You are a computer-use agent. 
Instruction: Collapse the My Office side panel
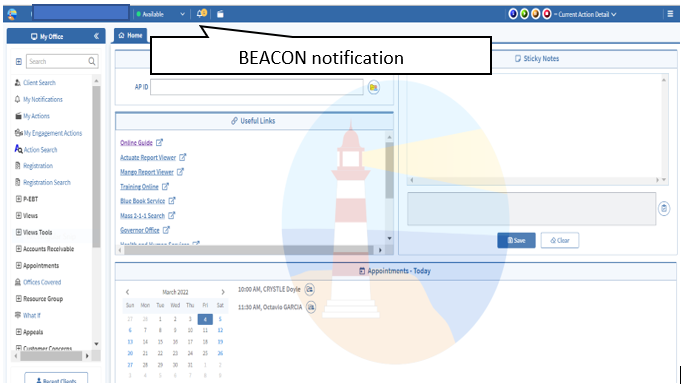[x=96, y=36]
